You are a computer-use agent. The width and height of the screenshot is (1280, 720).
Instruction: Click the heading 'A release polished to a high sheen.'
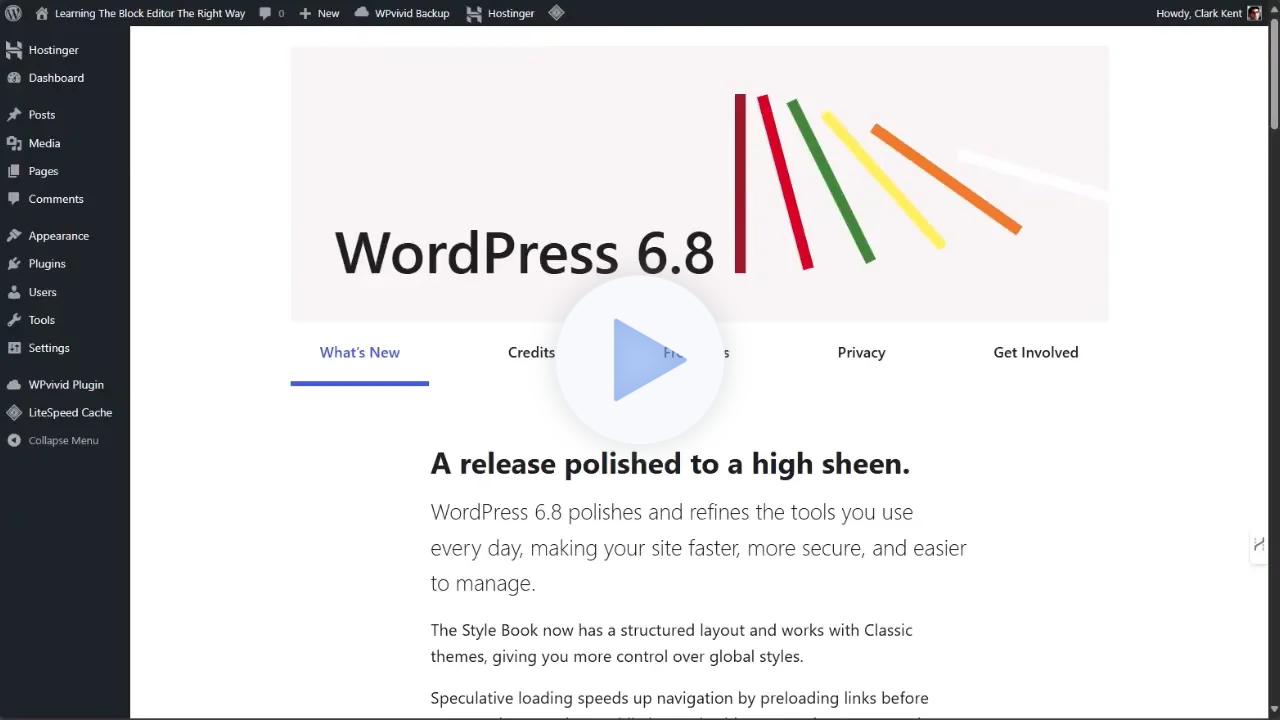(670, 464)
